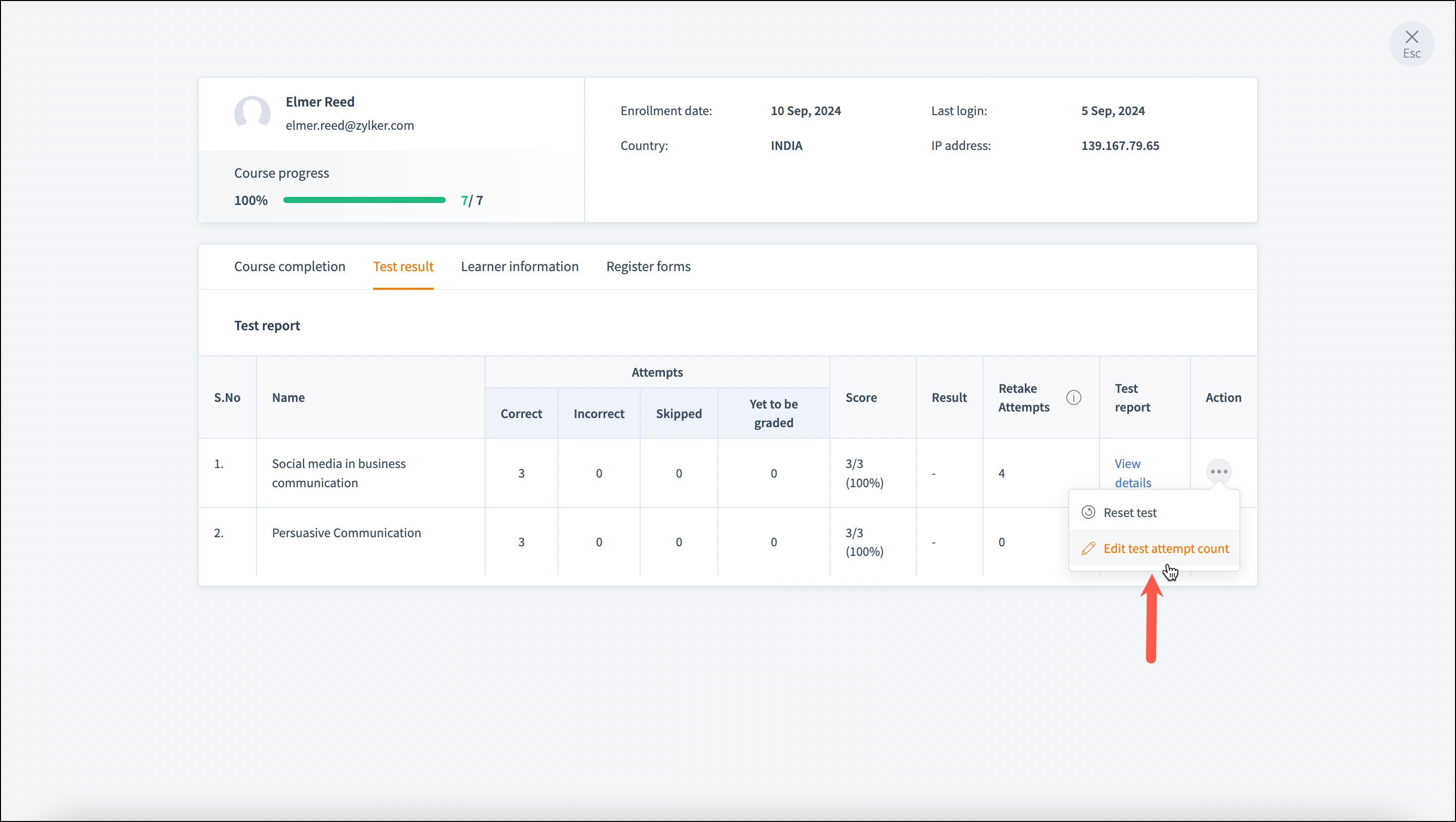
Task: Open the Register forms tab
Action: pos(648,266)
